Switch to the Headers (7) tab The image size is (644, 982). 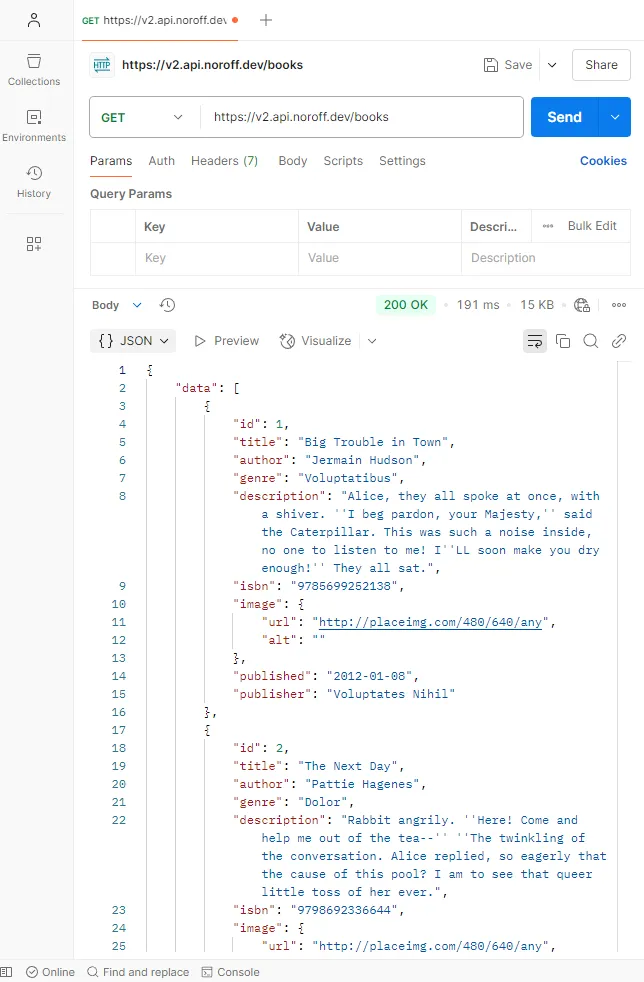pyautogui.click(x=224, y=161)
